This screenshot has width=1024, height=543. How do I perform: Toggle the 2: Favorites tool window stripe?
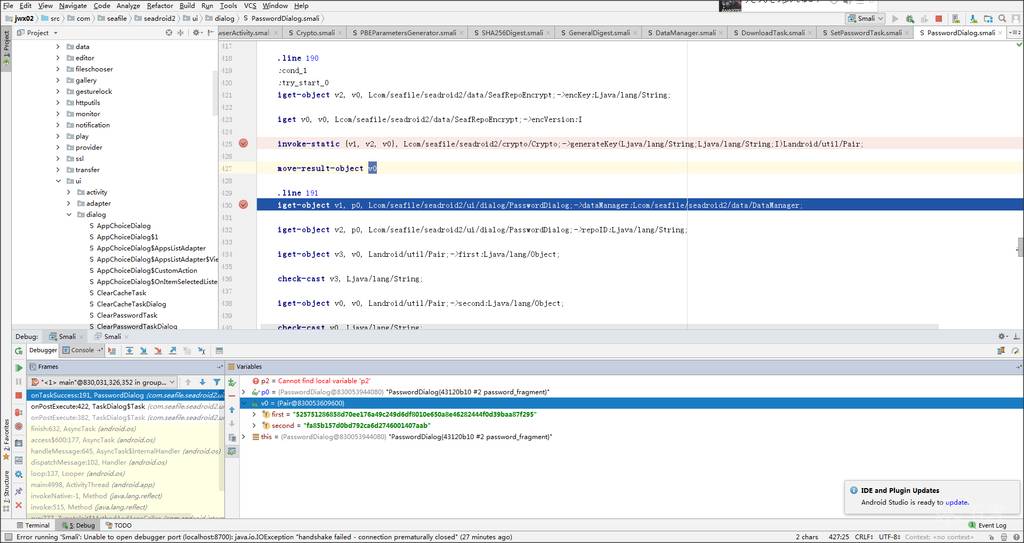6,439
